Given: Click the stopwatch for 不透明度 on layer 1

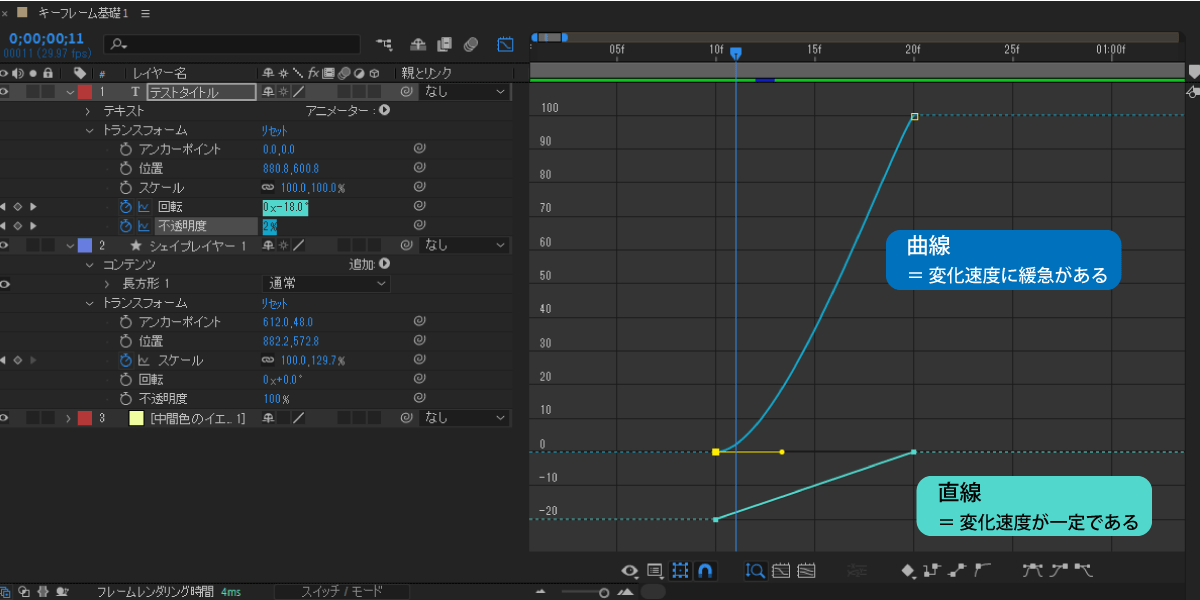Looking at the screenshot, I should pyautogui.click(x=126, y=226).
